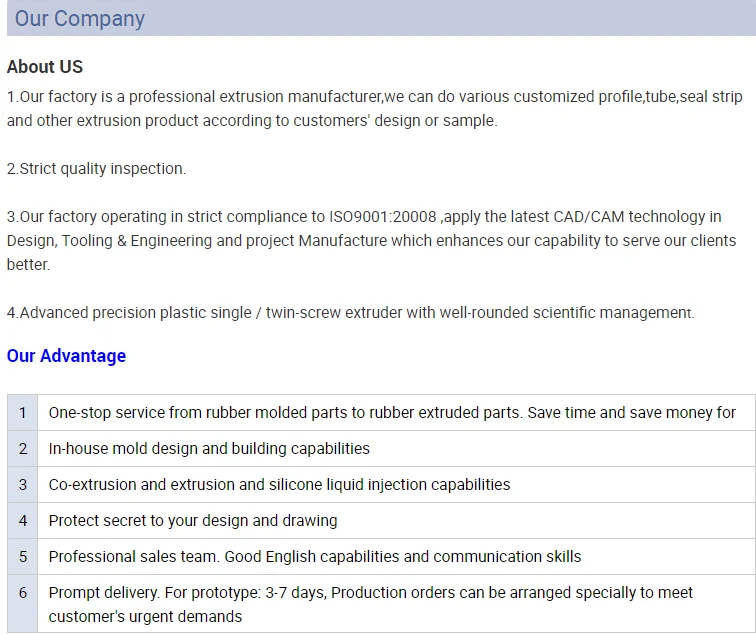Select row number 4 cell
The width and height of the screenshot is (756, 634).
[x=23, y=521]
